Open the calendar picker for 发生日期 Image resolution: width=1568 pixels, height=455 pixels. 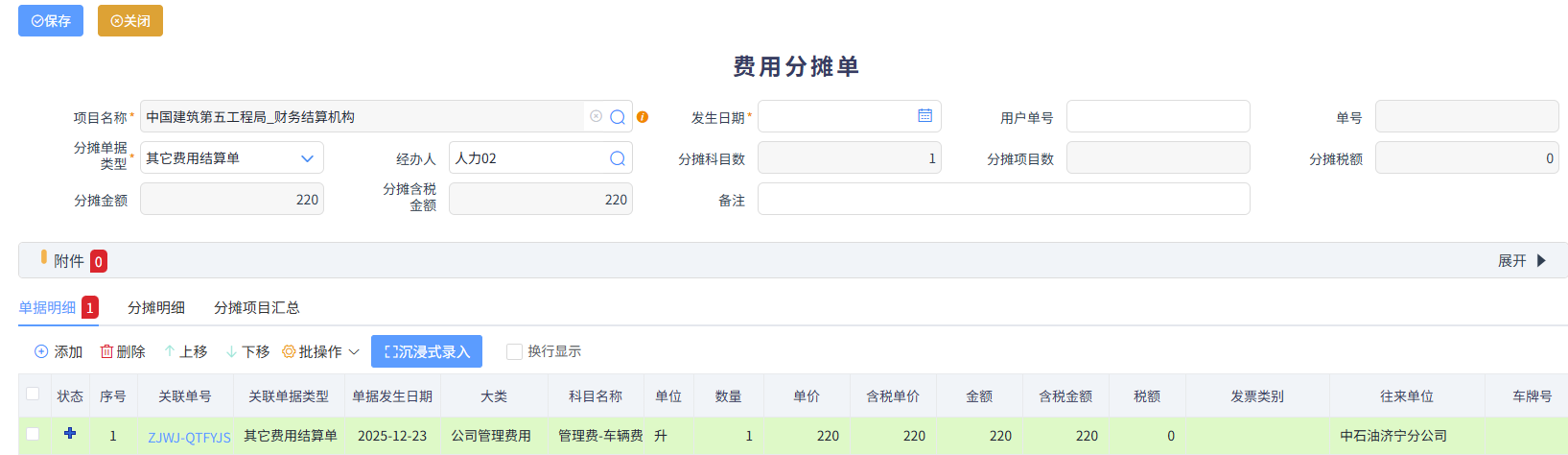click(x=924, y=116)
